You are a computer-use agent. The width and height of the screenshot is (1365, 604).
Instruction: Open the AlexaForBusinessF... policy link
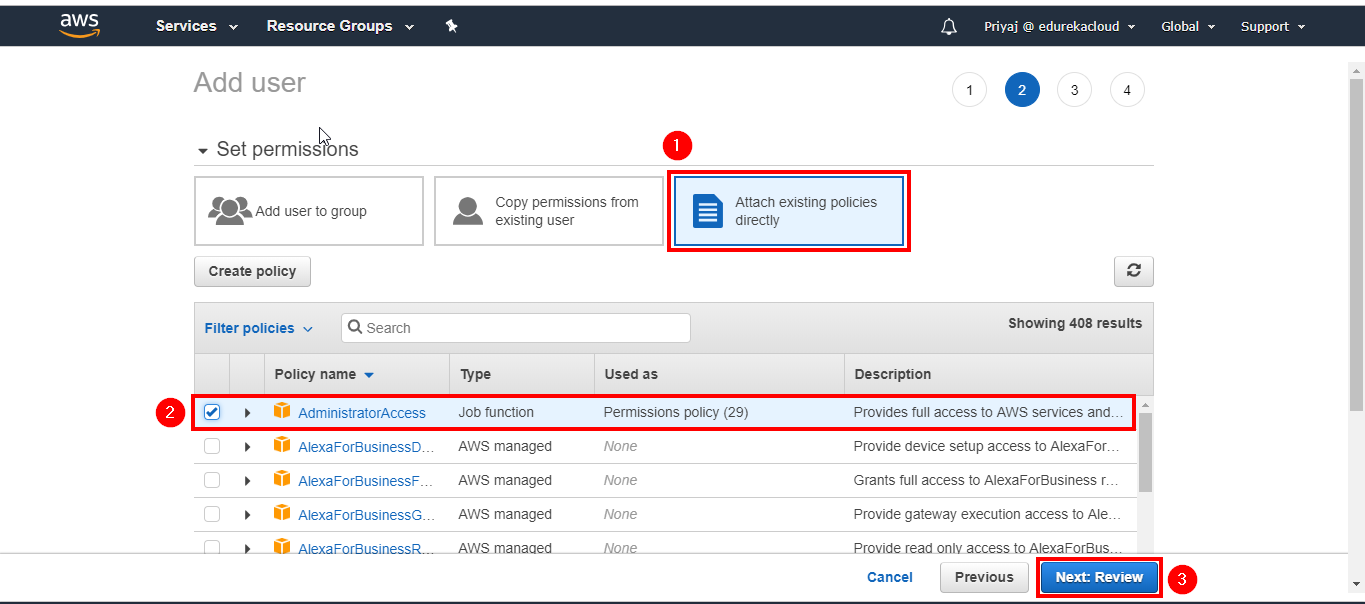[366, 481]
